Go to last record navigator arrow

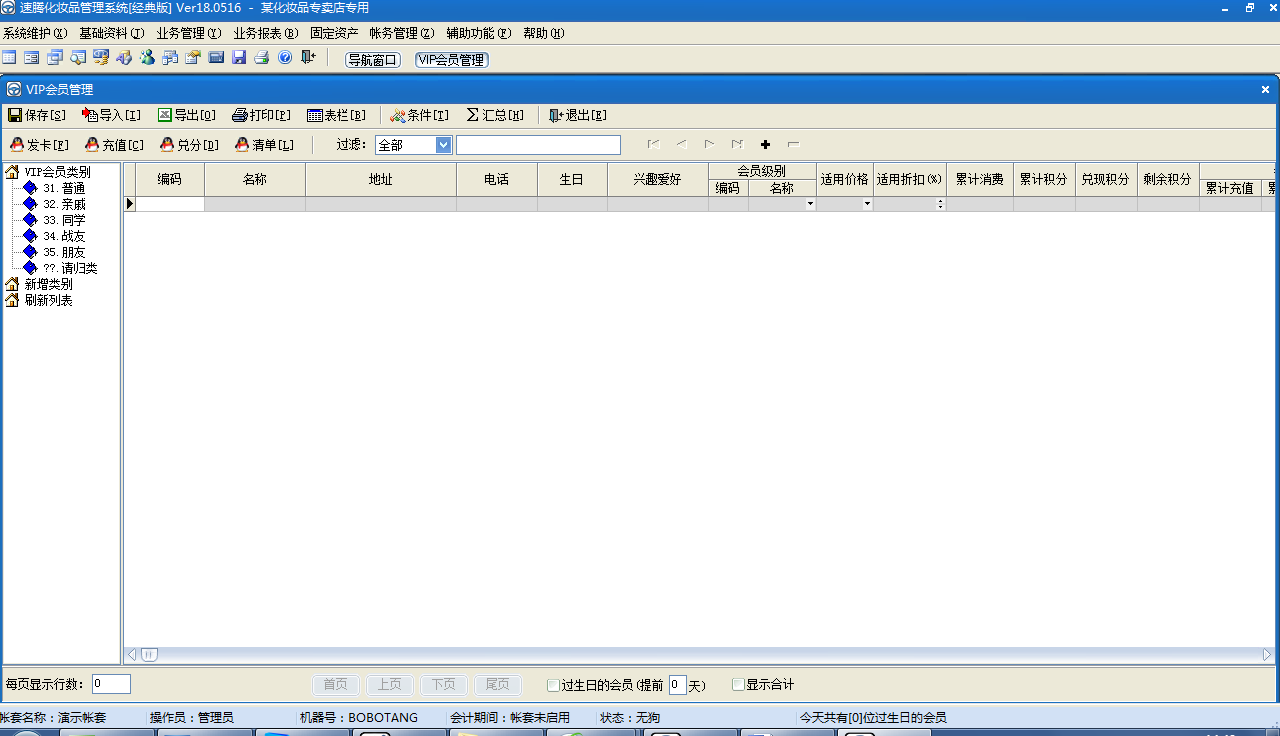[737, 145]
